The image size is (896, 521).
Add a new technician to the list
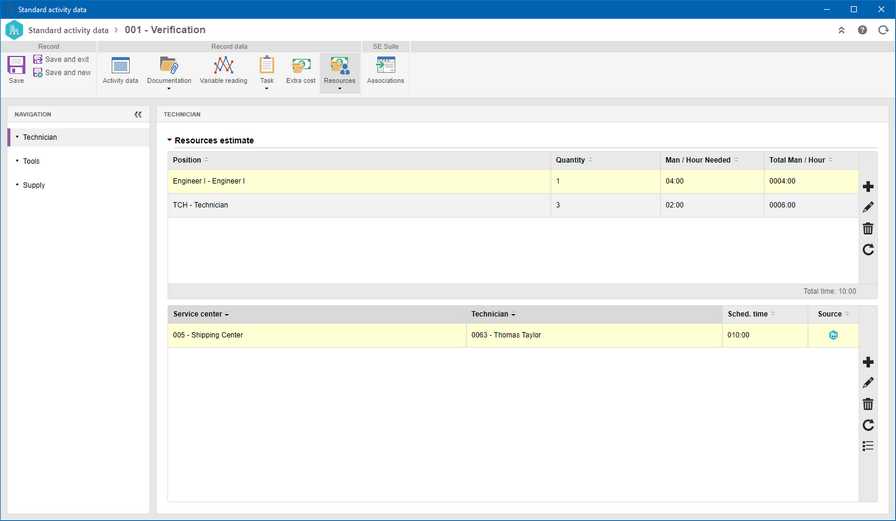pyautogui.click(x=868, y=362)
